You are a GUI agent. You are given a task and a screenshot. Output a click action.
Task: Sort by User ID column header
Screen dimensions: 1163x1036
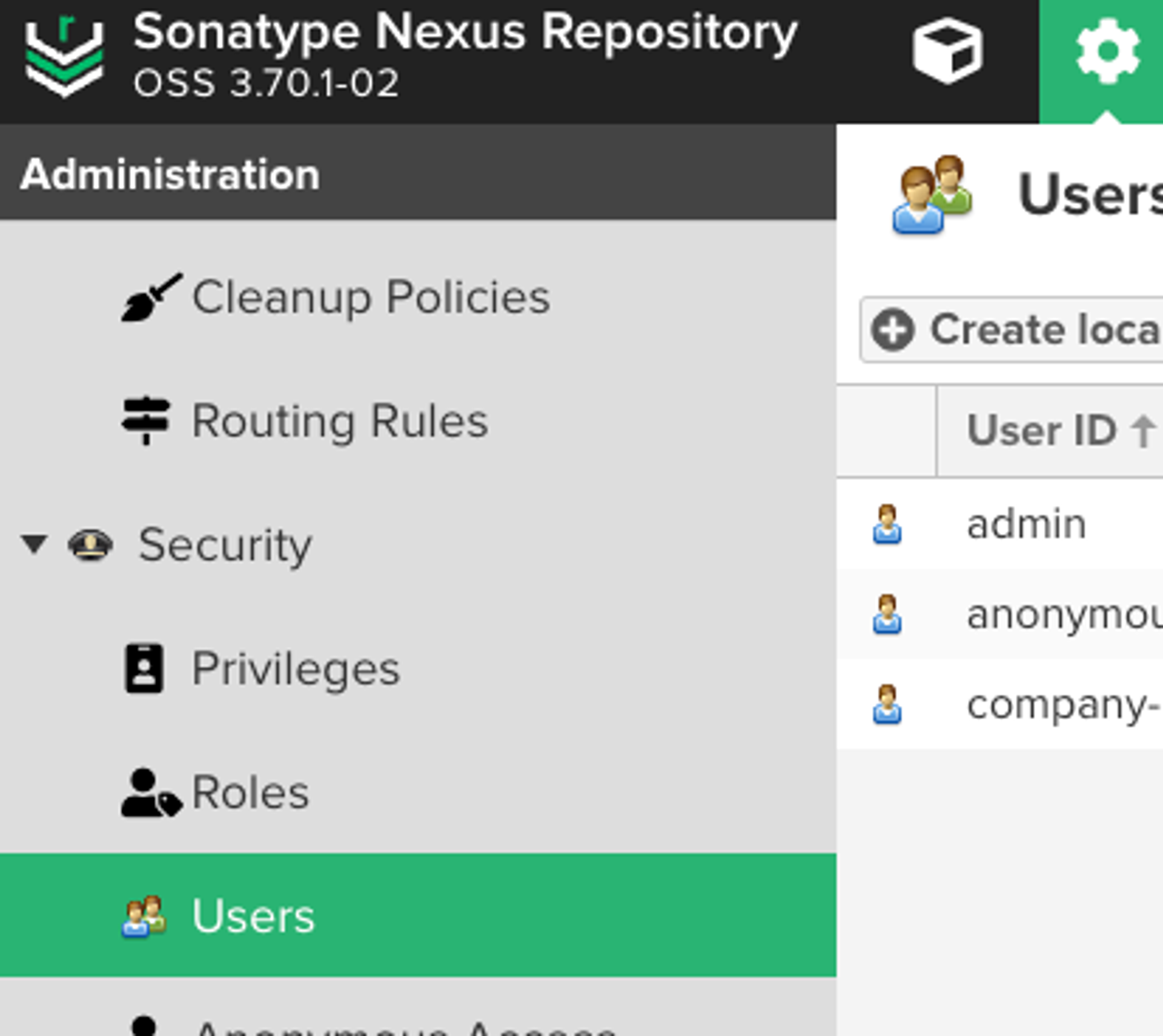[1042, 431]
